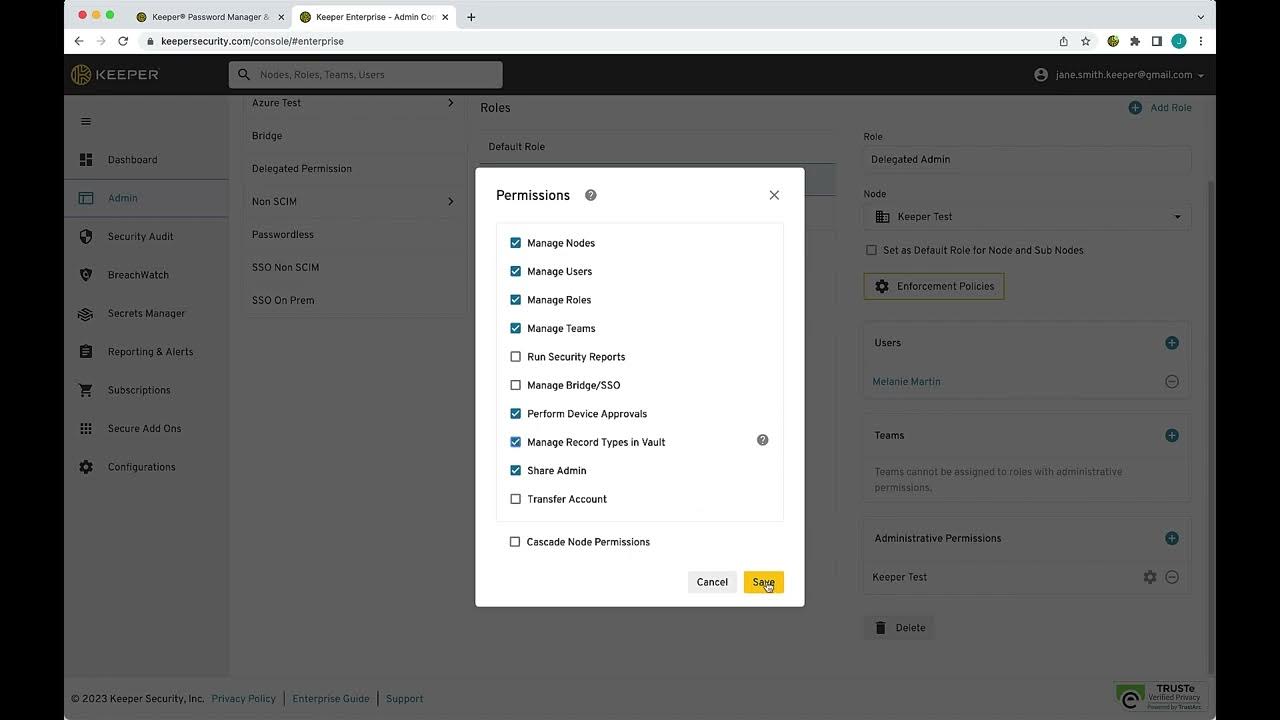Uncheck Perform Device Approvals

click(x=516, y=414)
